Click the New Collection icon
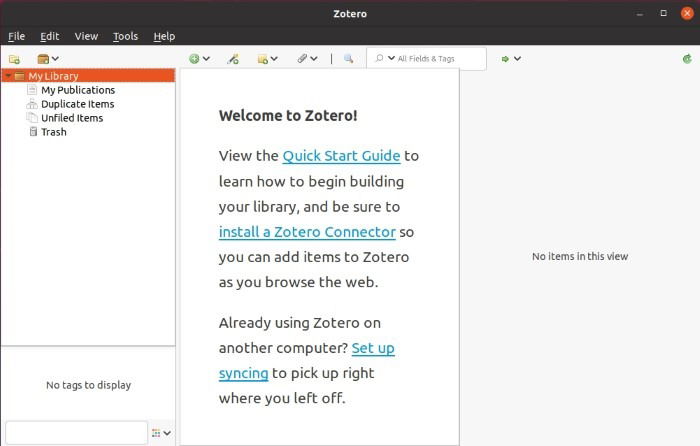The image size is (700, 446). point(14,59)
